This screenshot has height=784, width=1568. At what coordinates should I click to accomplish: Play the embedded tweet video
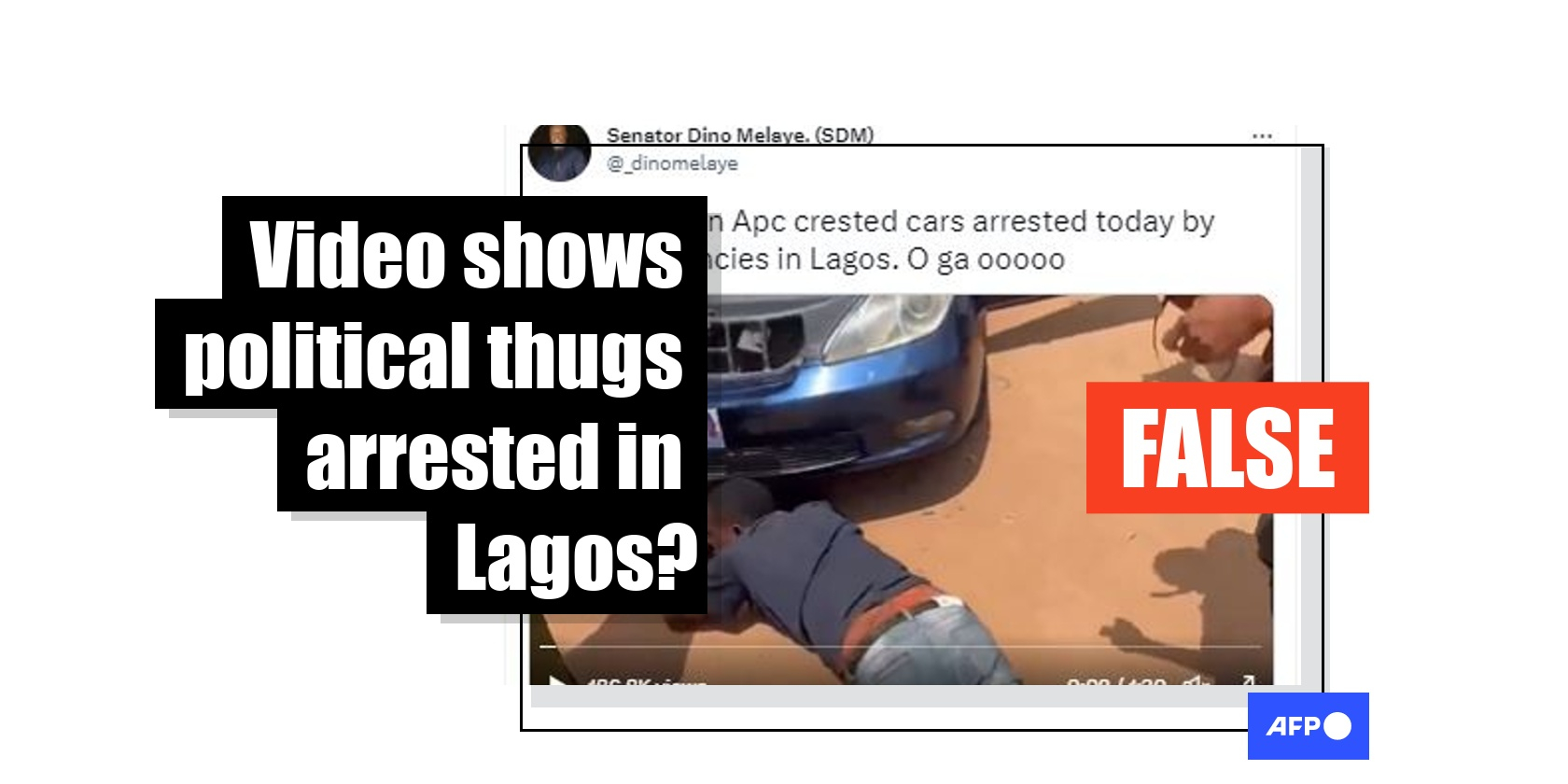(558, 680)
